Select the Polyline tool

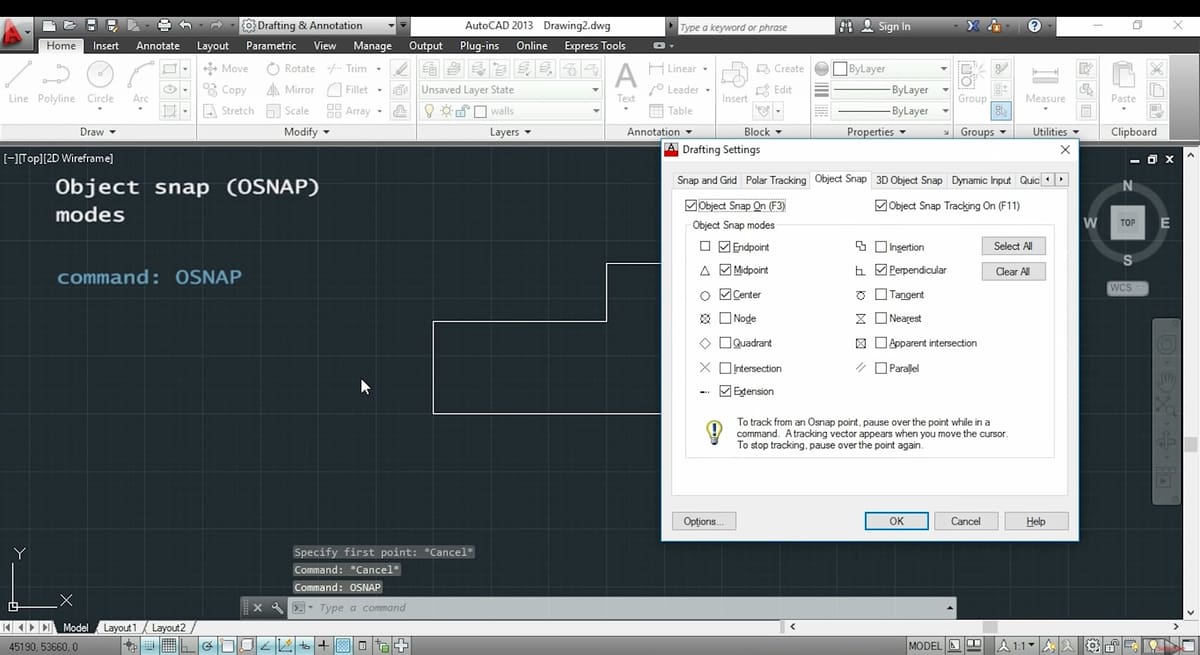pyautogui.click(x=56, y=82)
